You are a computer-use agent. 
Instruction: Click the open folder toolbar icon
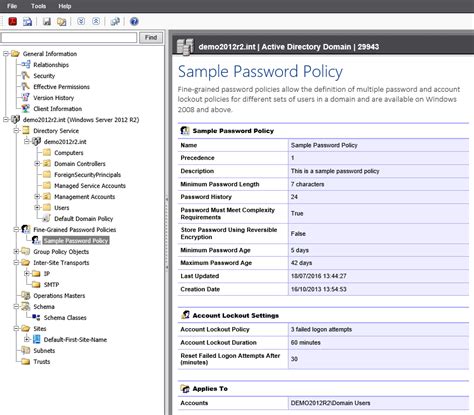62,22
